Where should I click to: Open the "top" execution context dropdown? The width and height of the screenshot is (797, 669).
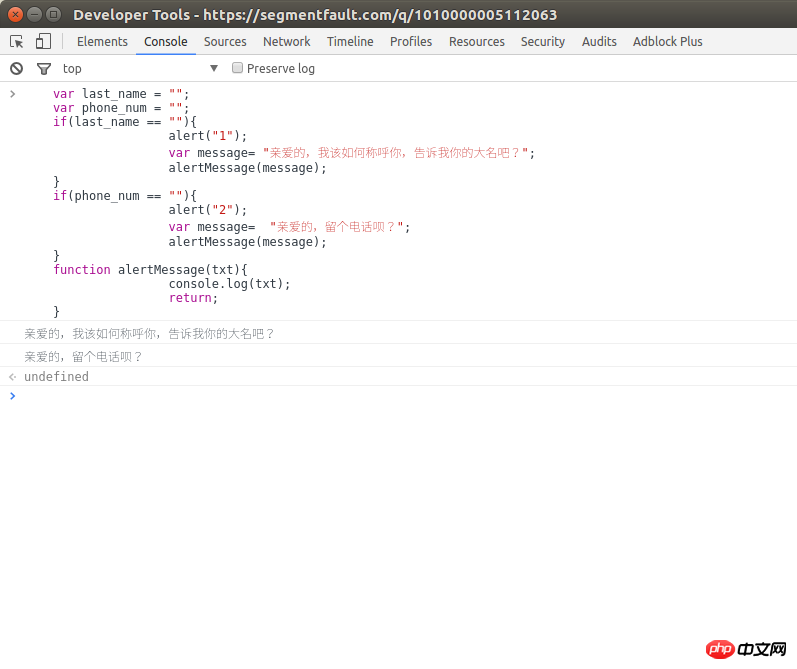140,68
